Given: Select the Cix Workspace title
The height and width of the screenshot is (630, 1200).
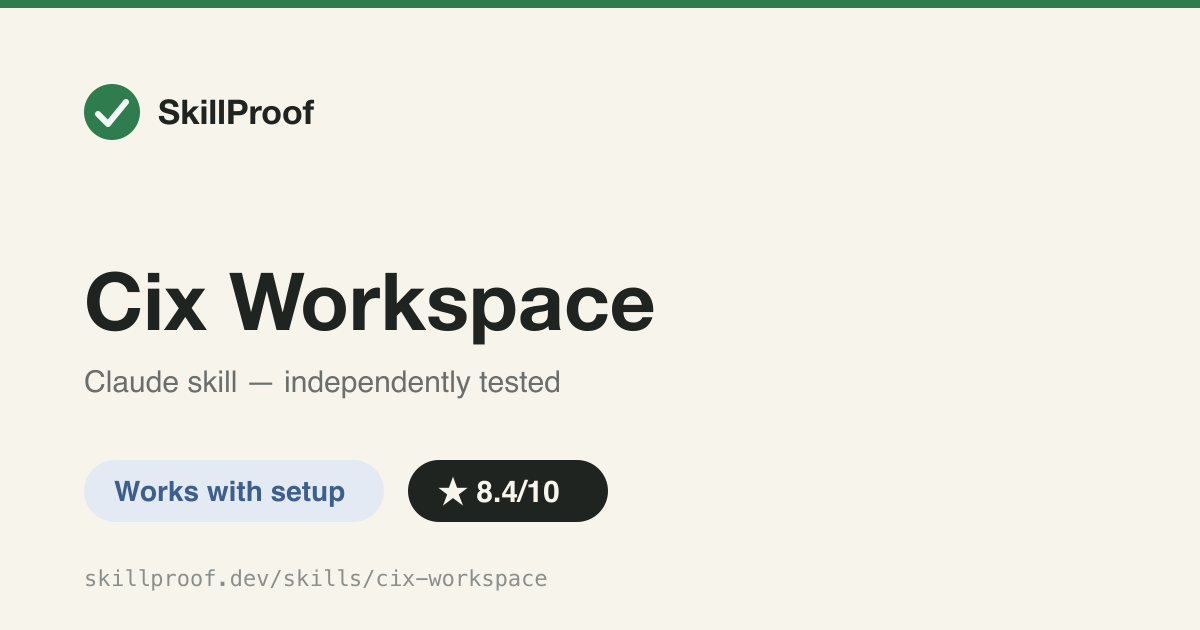Looking at the screenshot, I should (369, 304).
